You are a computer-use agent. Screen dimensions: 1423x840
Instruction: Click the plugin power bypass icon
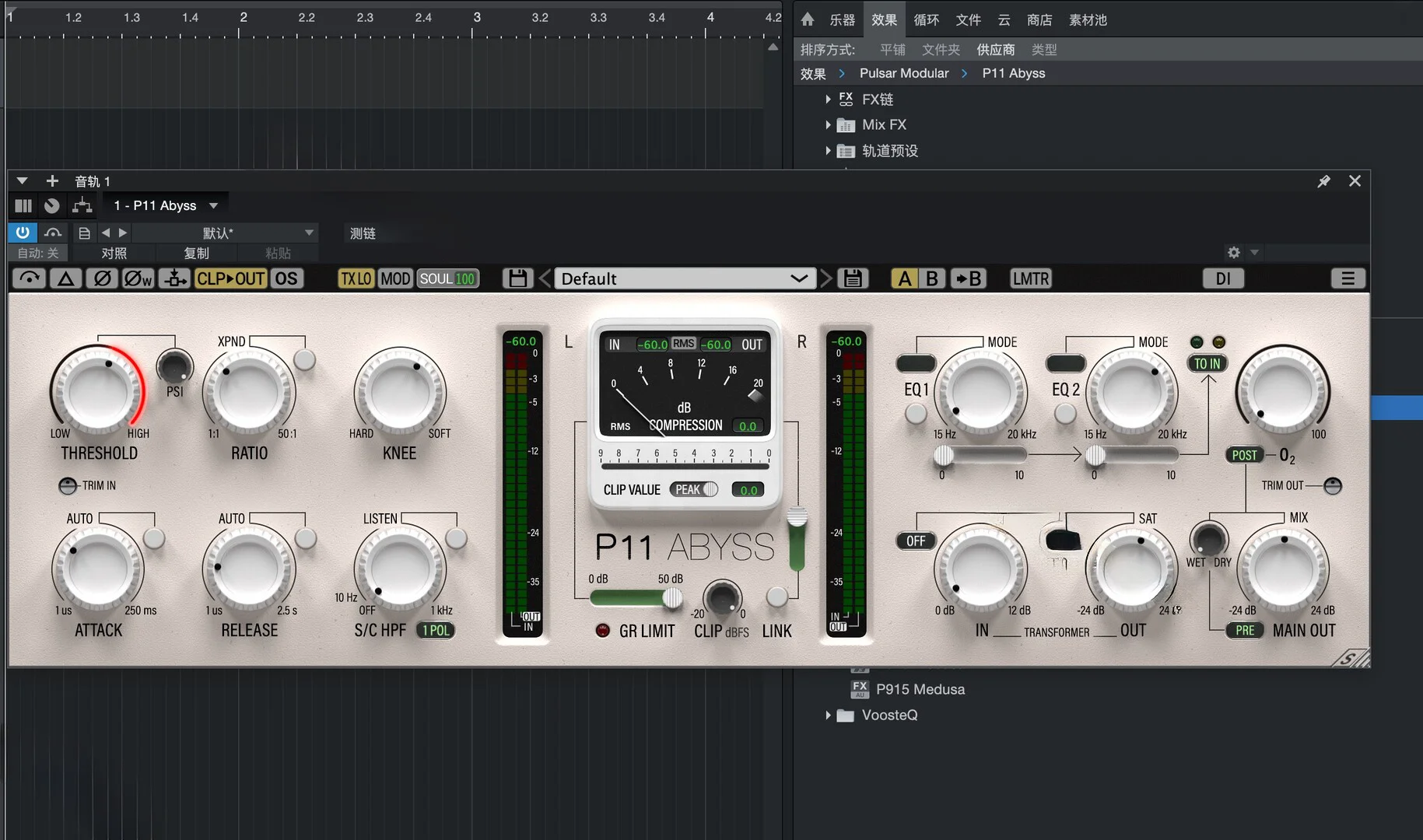23,233
